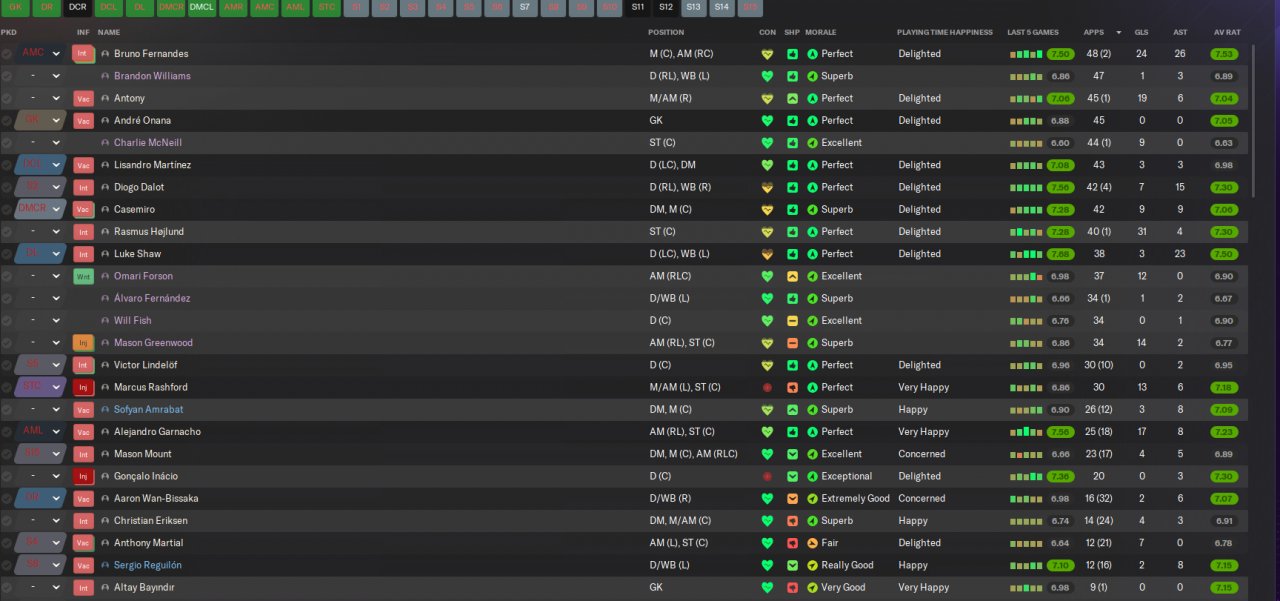Click André Onana's condition heart icon

767,120
